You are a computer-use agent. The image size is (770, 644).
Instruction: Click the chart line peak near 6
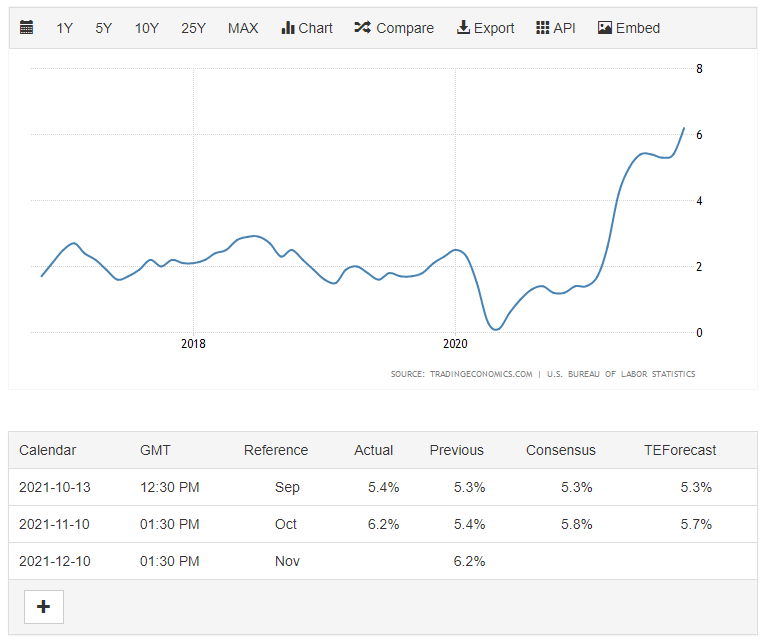684,128
